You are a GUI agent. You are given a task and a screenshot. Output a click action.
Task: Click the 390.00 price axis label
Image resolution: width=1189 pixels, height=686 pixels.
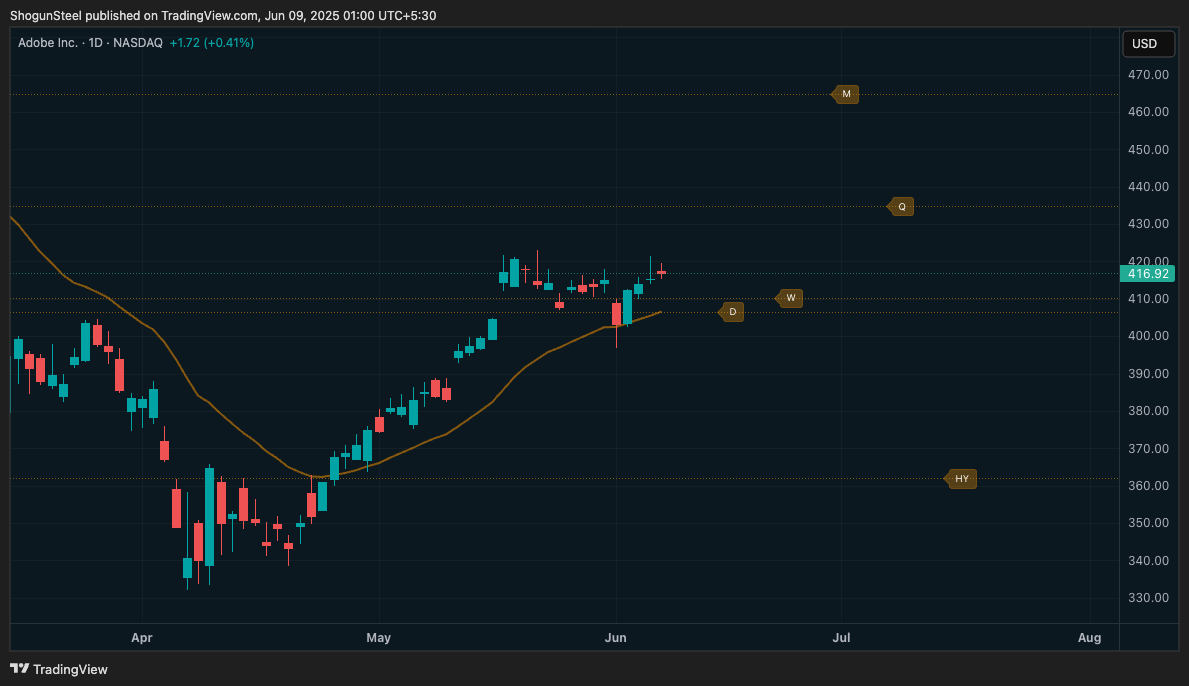tap(1148, 374)
